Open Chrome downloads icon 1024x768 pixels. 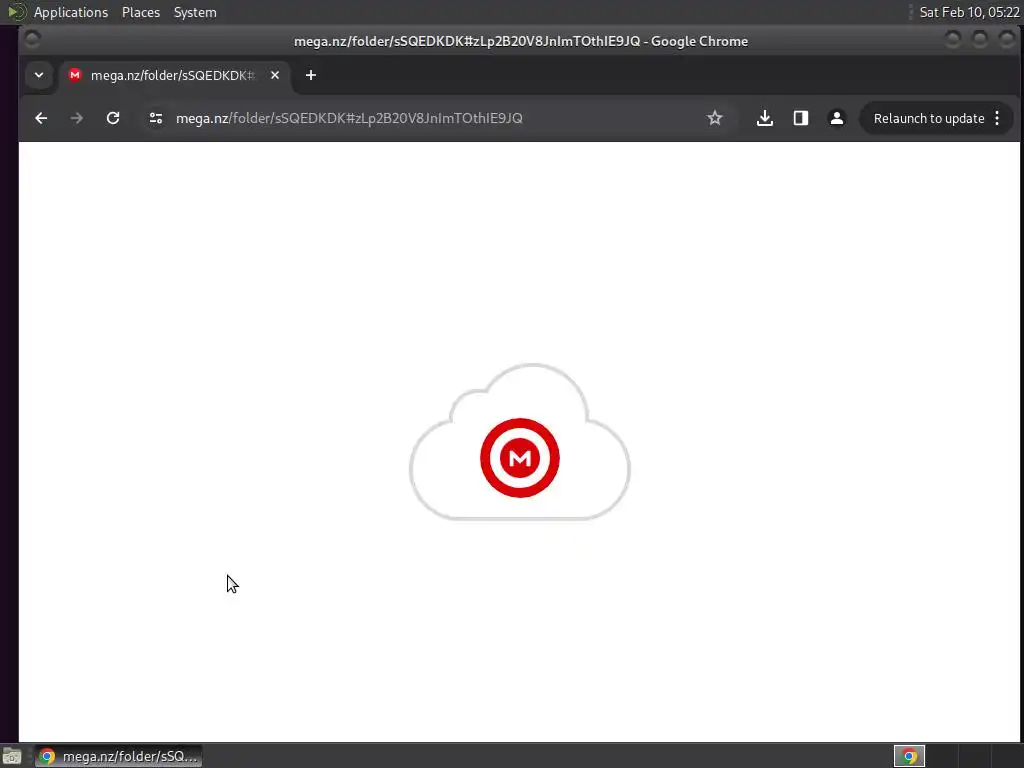[765, 118]
